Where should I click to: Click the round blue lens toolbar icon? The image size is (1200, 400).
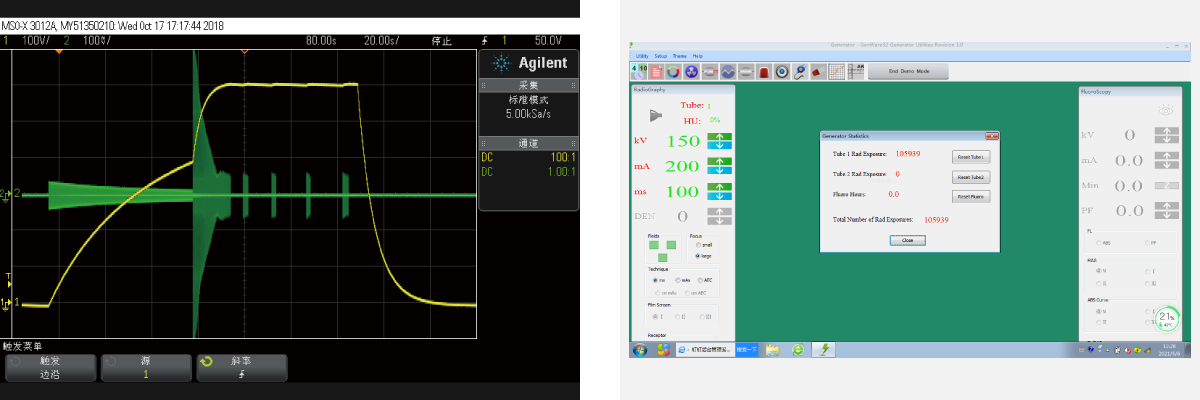782,71
